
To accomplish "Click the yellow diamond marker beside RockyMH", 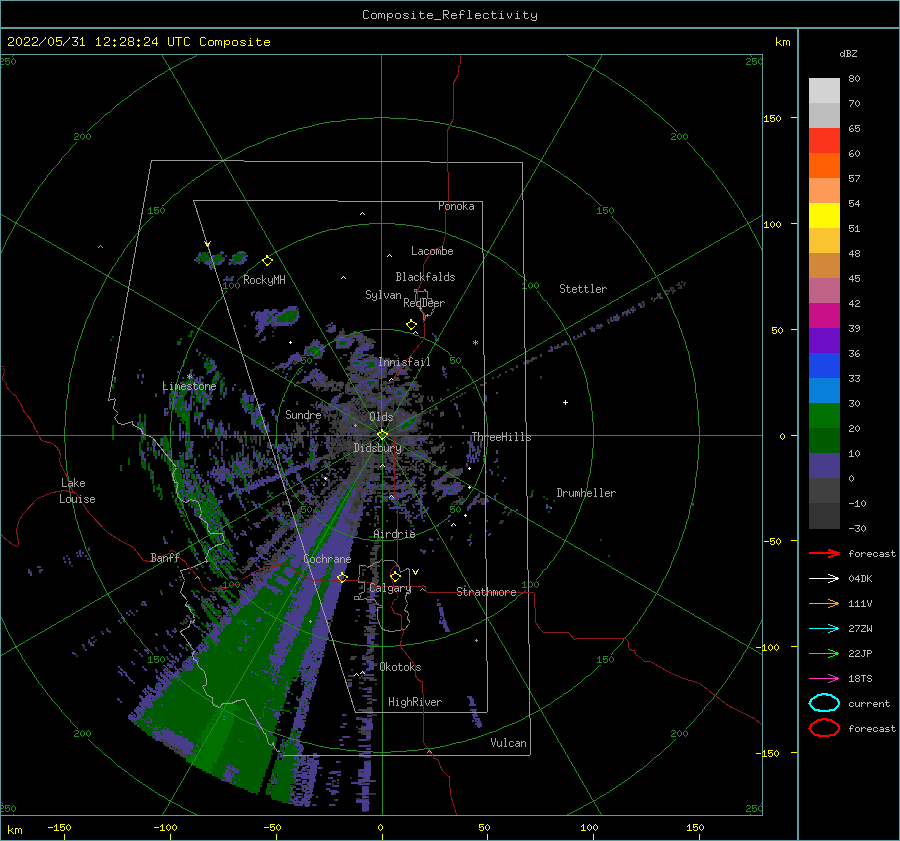I will tap(267, 261).
